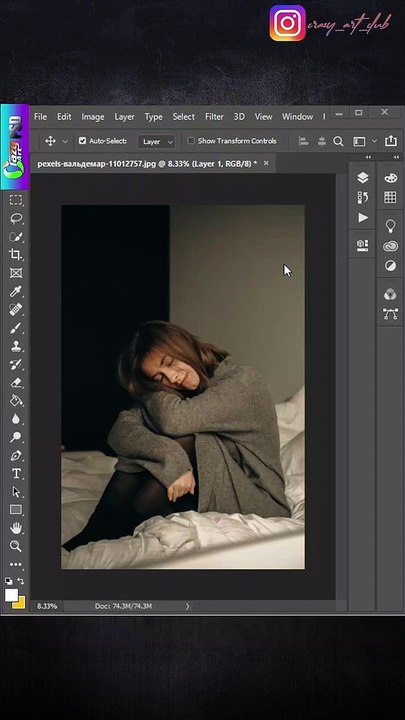Open the Swatches panel grid icon
Viewport: 405px width, 720px height.
coord(390,197)
